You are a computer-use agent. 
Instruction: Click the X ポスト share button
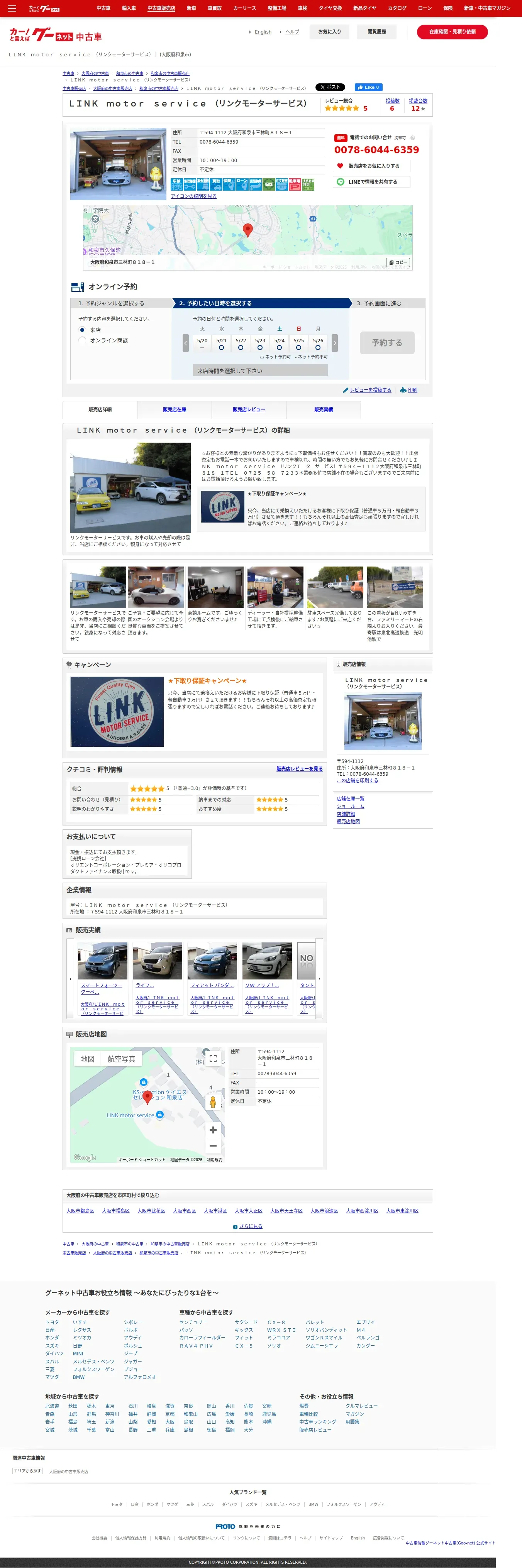coord(329,87)
